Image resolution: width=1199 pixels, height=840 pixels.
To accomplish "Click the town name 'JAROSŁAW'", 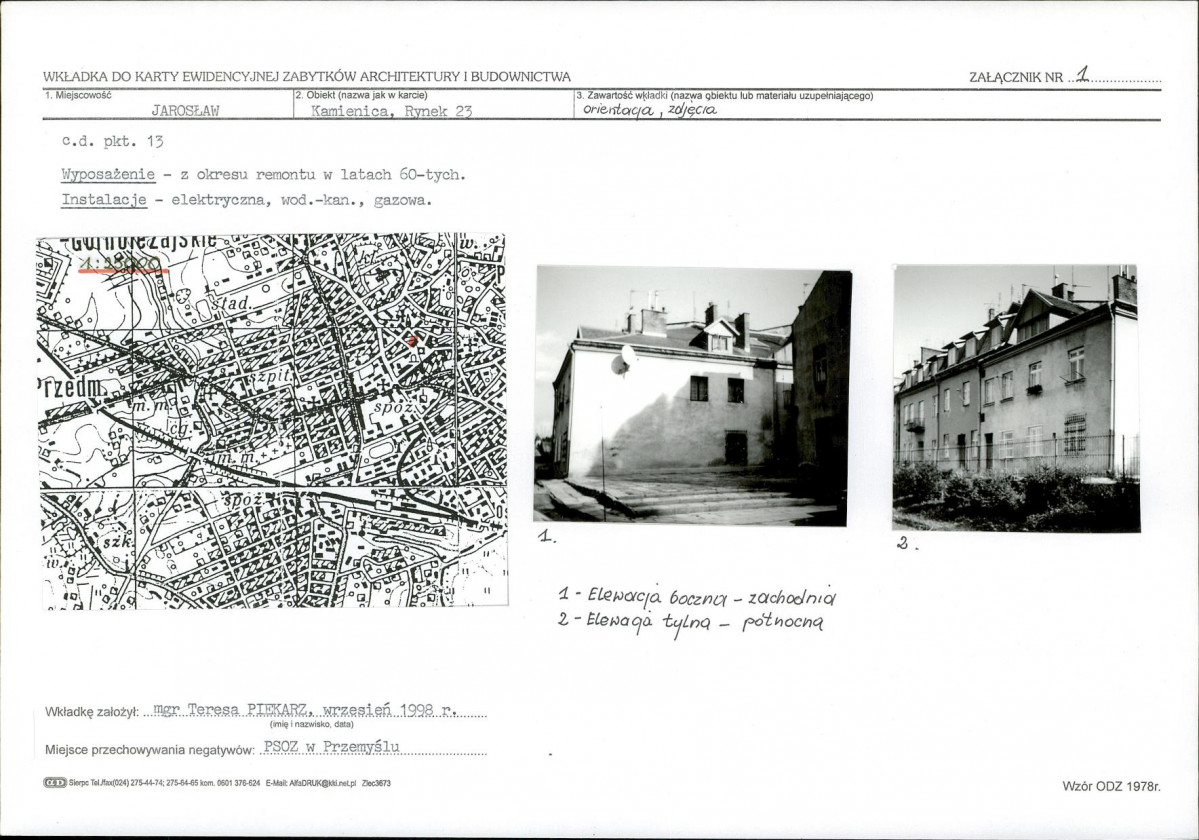I will pyautogui.click(x=185, y=111).
